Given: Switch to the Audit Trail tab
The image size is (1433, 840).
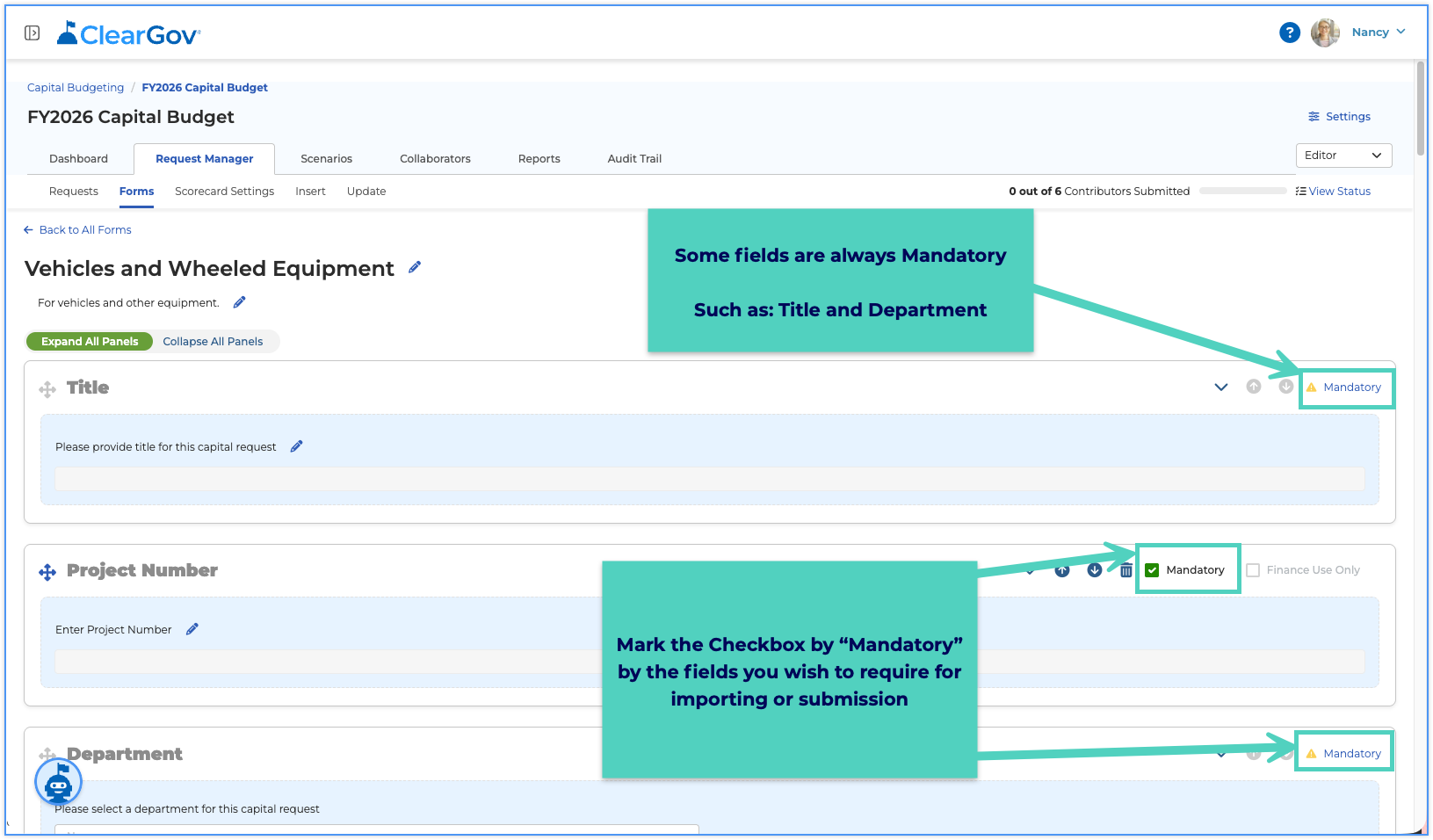Looking at the screenshot, I should [x=634, y=158].
